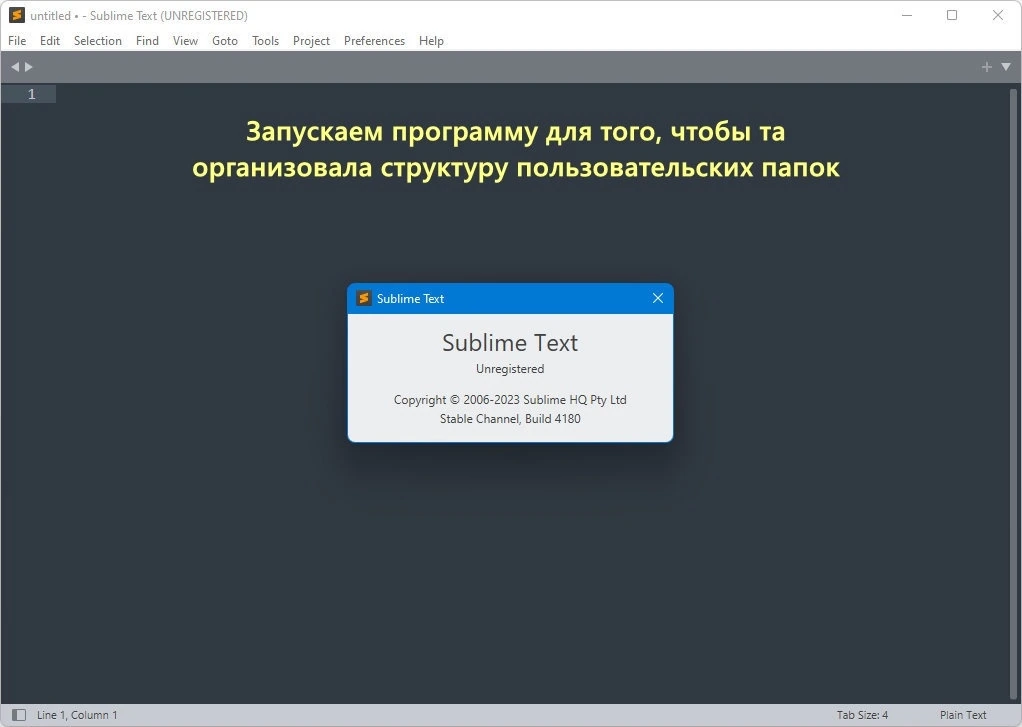Open the Tools menu
This screenshot has height=727, width=1022.
coord(265,40)
